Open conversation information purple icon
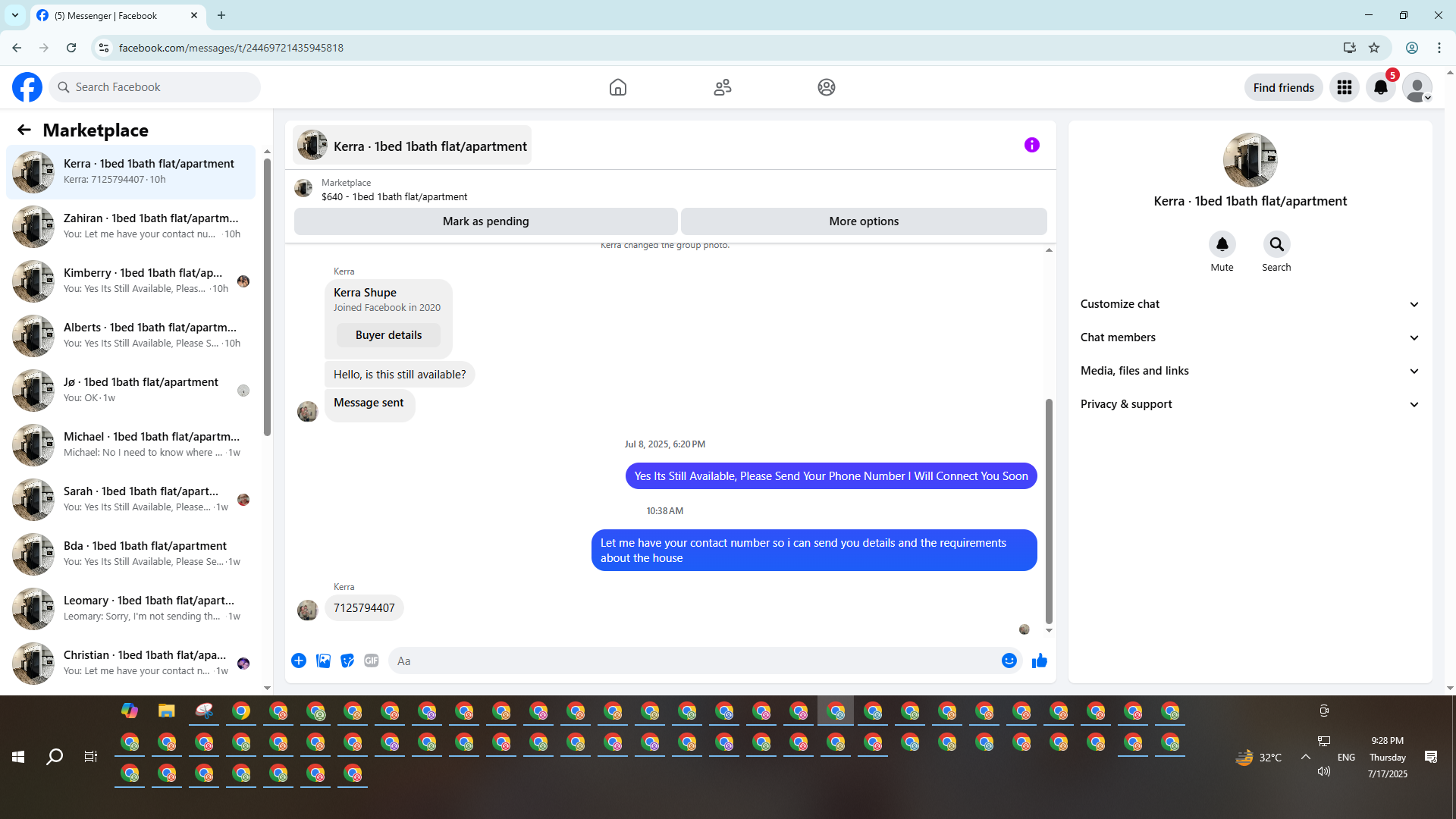 [x=1032, y=145]
